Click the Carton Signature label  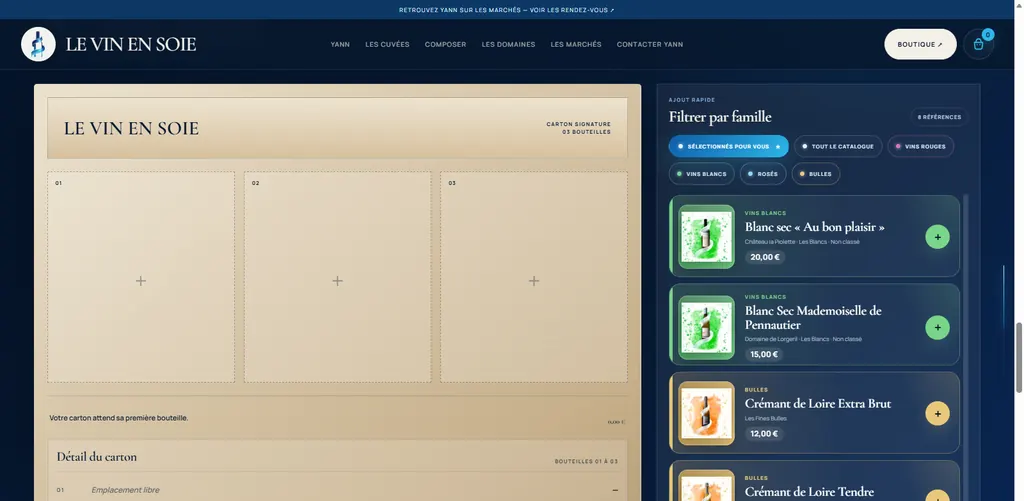pyautogui.click(x=579, y=124)
